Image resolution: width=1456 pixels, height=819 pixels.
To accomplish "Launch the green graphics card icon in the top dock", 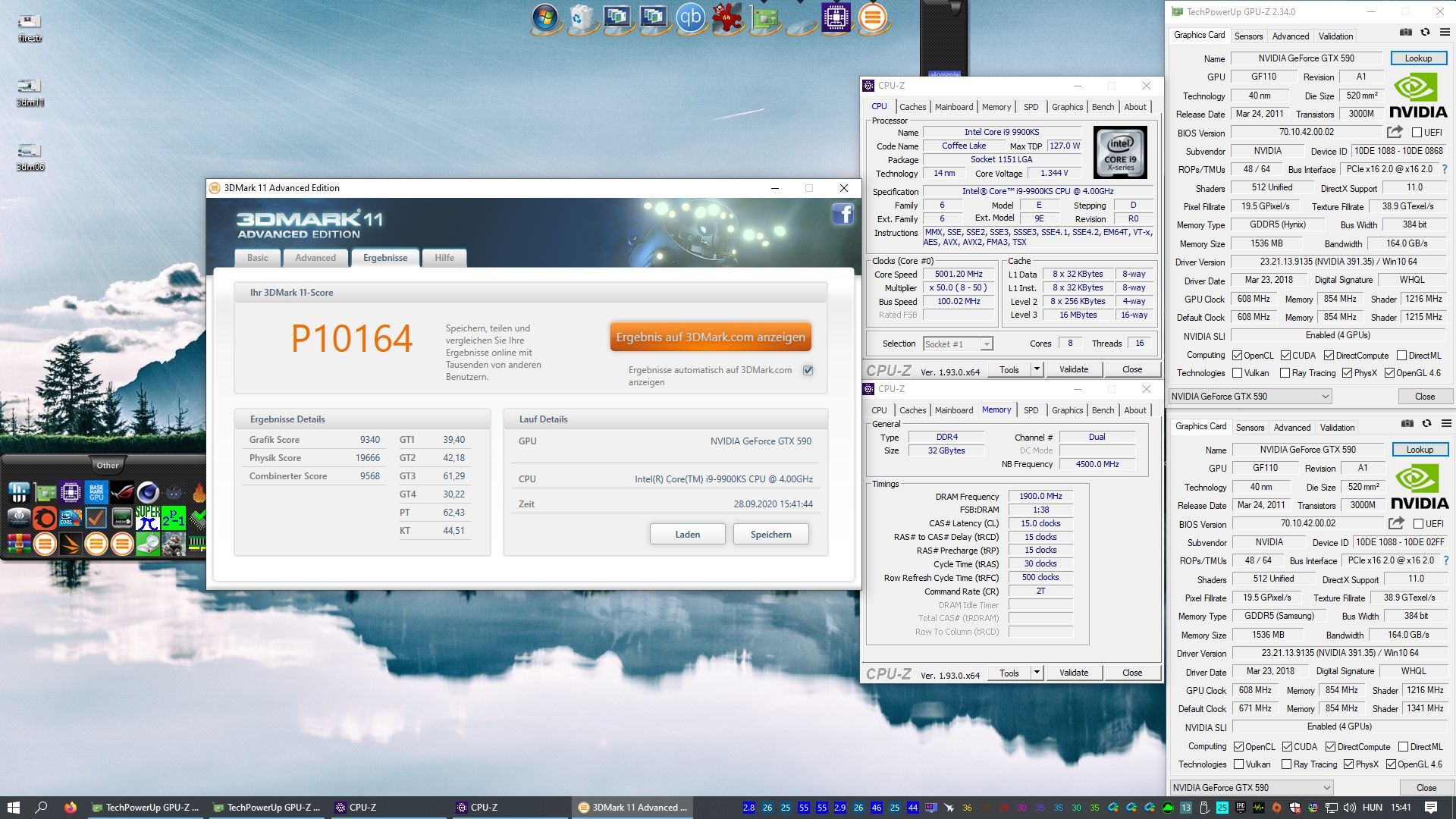I will (x=764, y=18).
